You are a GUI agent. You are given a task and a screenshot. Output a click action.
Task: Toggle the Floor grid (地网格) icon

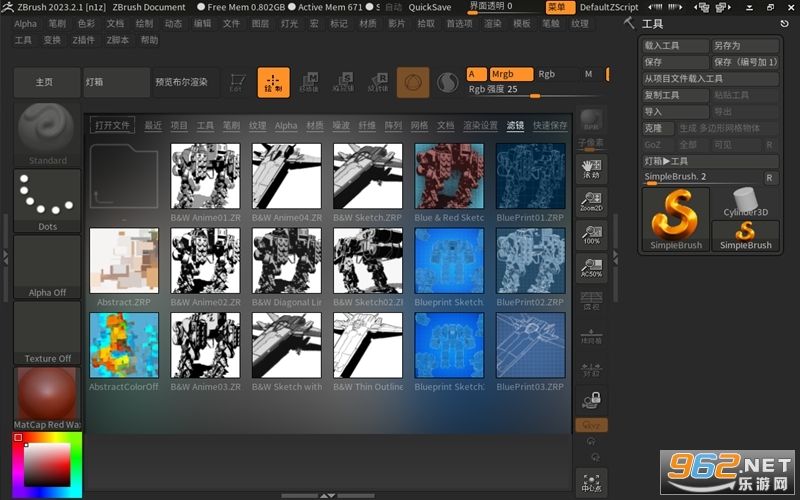[x=591, y=334]
